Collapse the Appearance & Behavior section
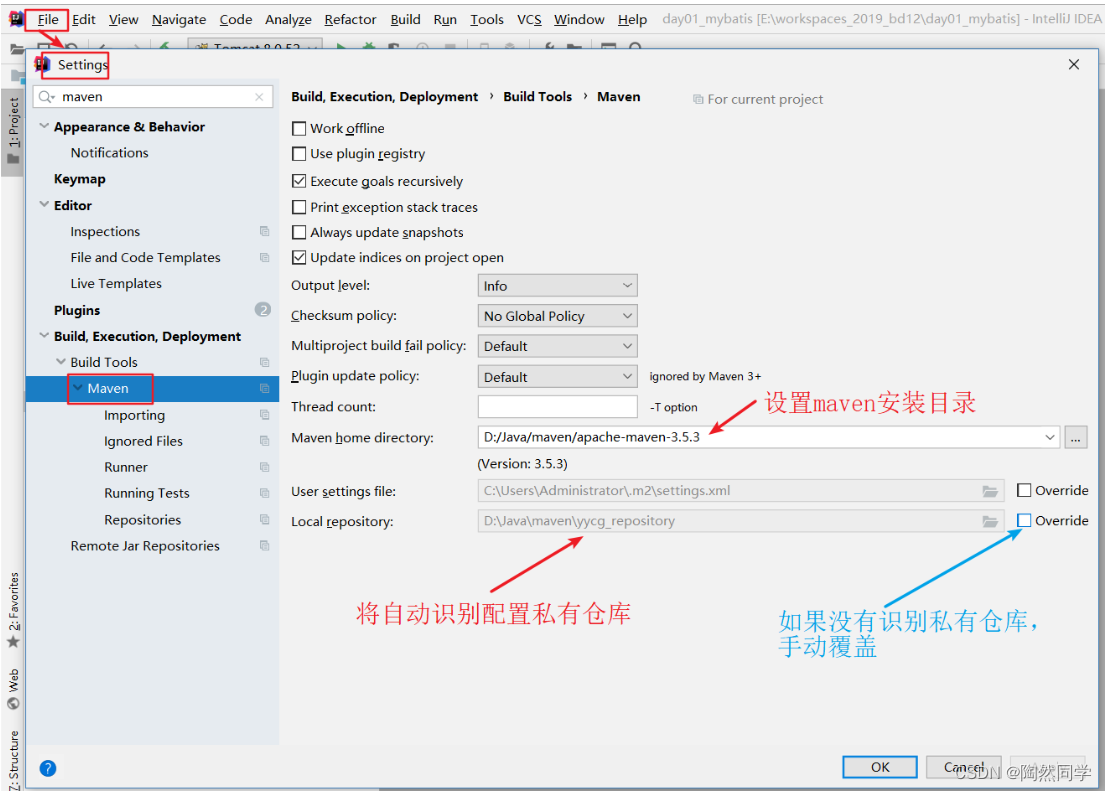The height and width of the screenshot is (791, 1107). click(44, 126)
